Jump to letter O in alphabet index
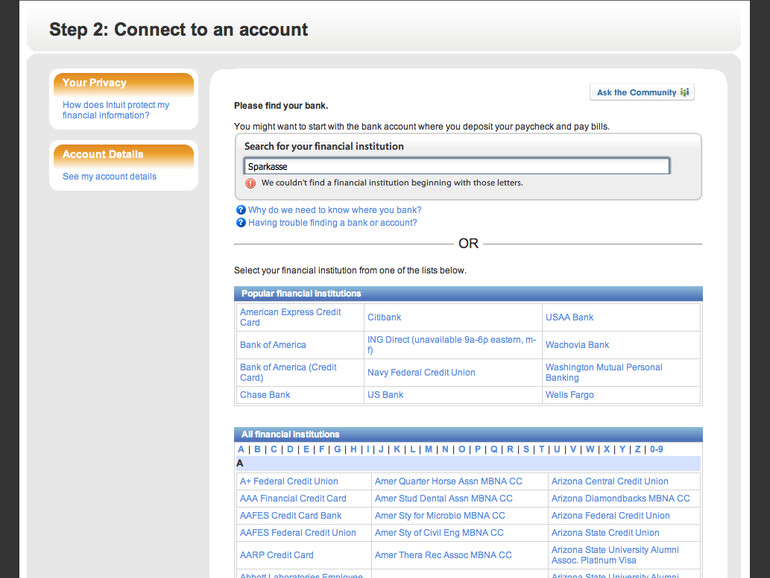The image size is (770, 578). pos(462,449)
